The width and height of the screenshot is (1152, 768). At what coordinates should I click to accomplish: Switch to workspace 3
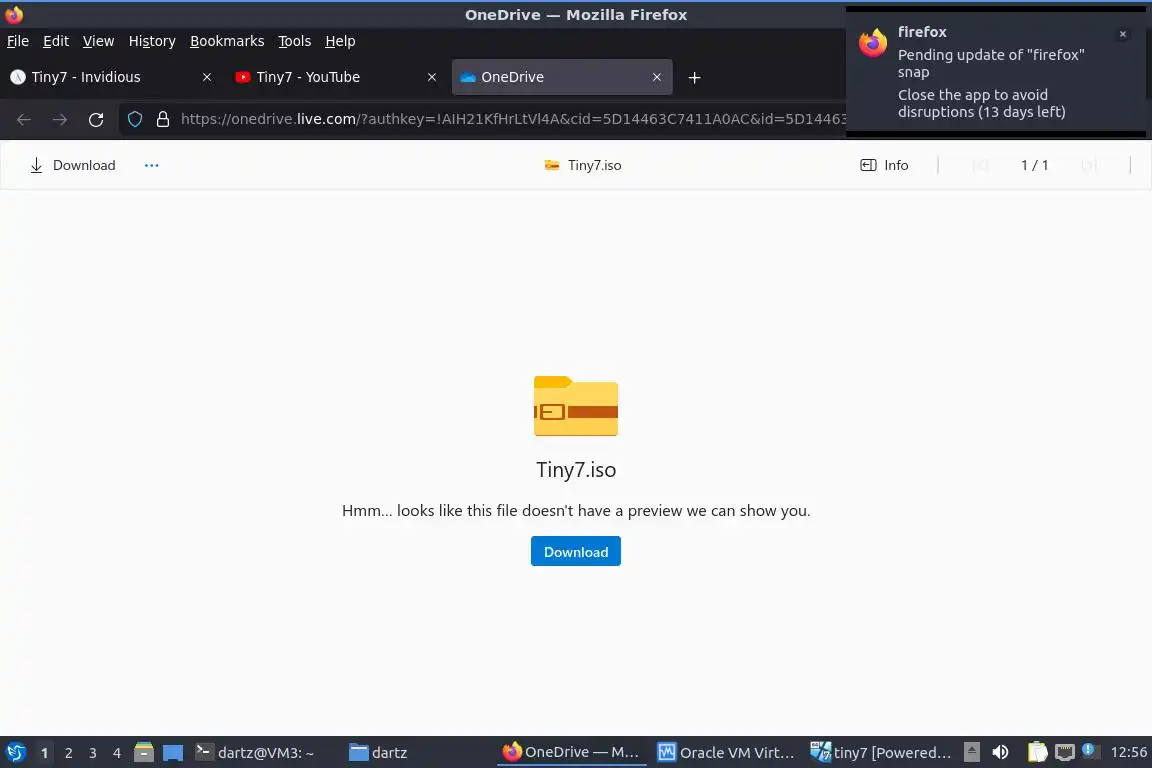coord(93,753)
